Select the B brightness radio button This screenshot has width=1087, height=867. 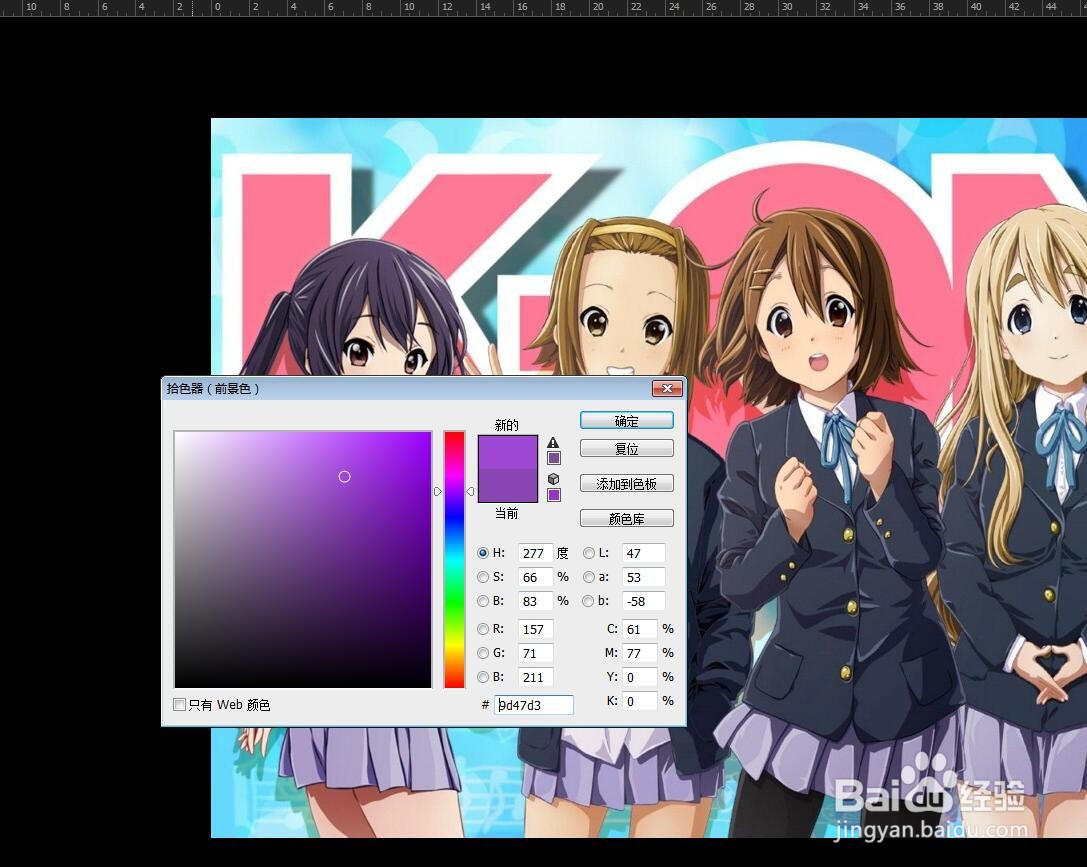(x=483, y=601)
